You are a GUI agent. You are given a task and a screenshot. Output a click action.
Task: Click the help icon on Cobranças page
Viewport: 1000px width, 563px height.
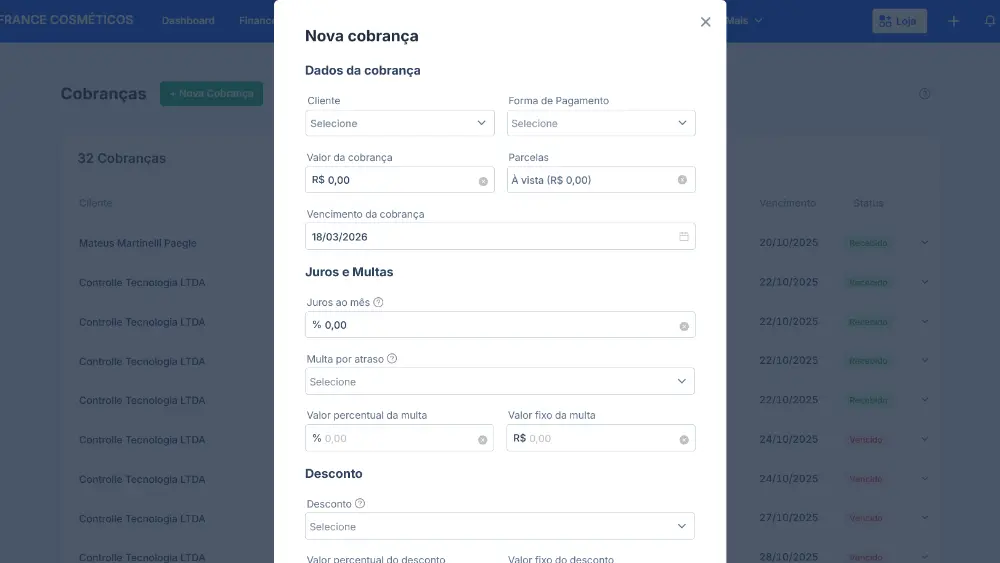coord(925,94)
